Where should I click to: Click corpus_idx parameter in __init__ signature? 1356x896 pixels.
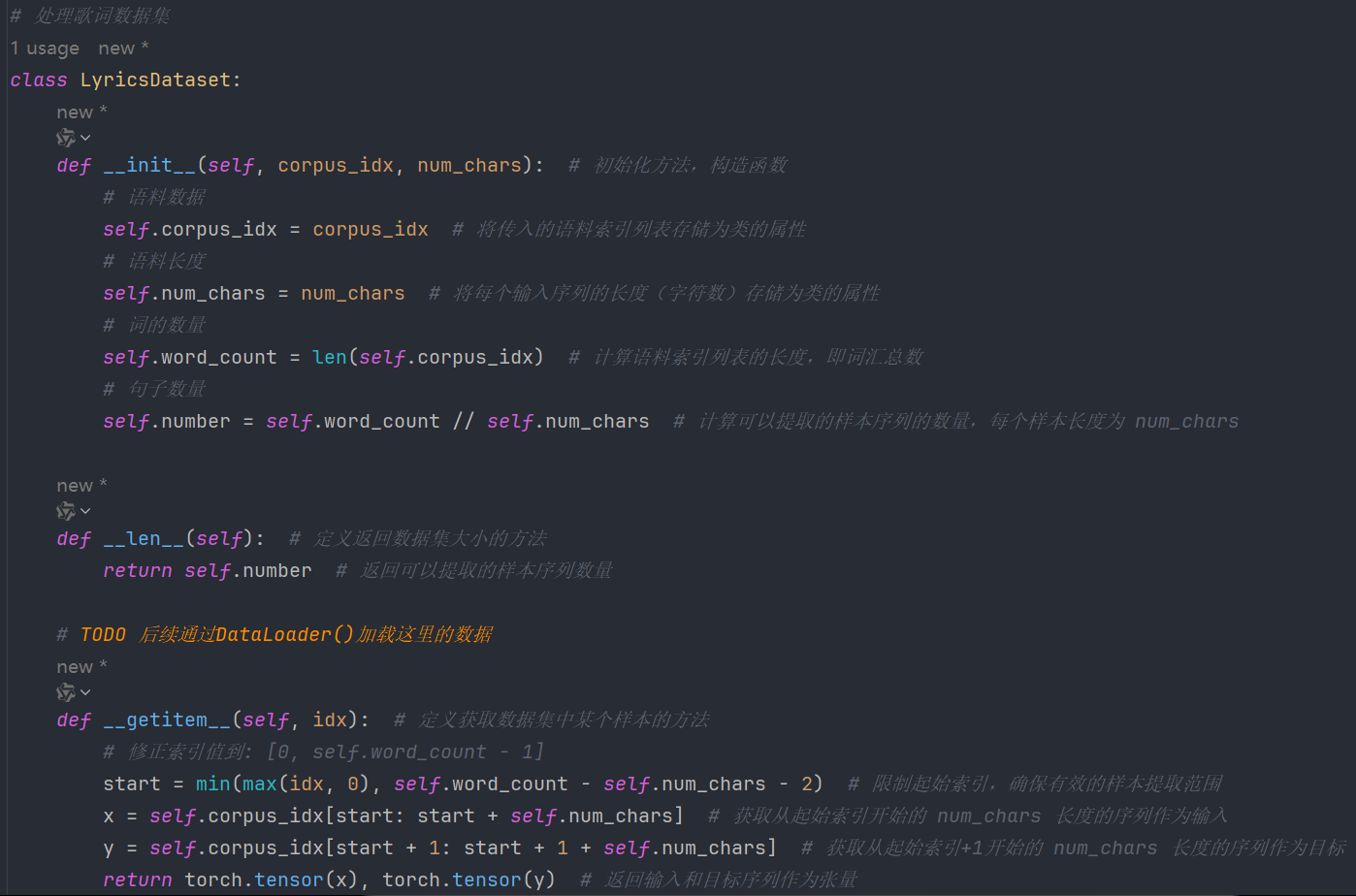pyautogui.click(x=336, y=166)
